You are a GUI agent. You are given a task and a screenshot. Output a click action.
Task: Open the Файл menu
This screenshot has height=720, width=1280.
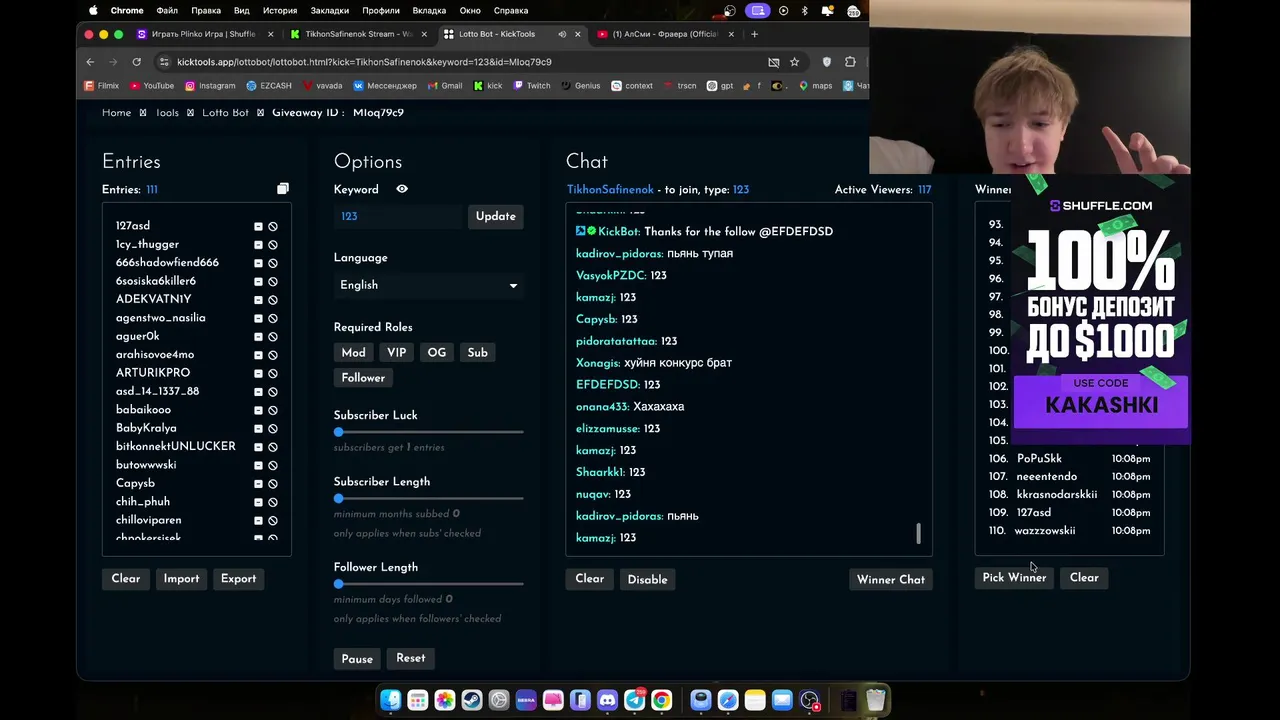[x=167, y=10]
